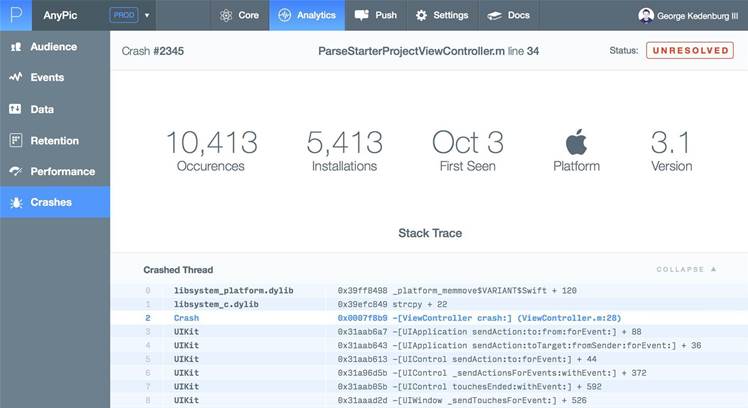Select Crashes in the sidebar

[50, 202]
